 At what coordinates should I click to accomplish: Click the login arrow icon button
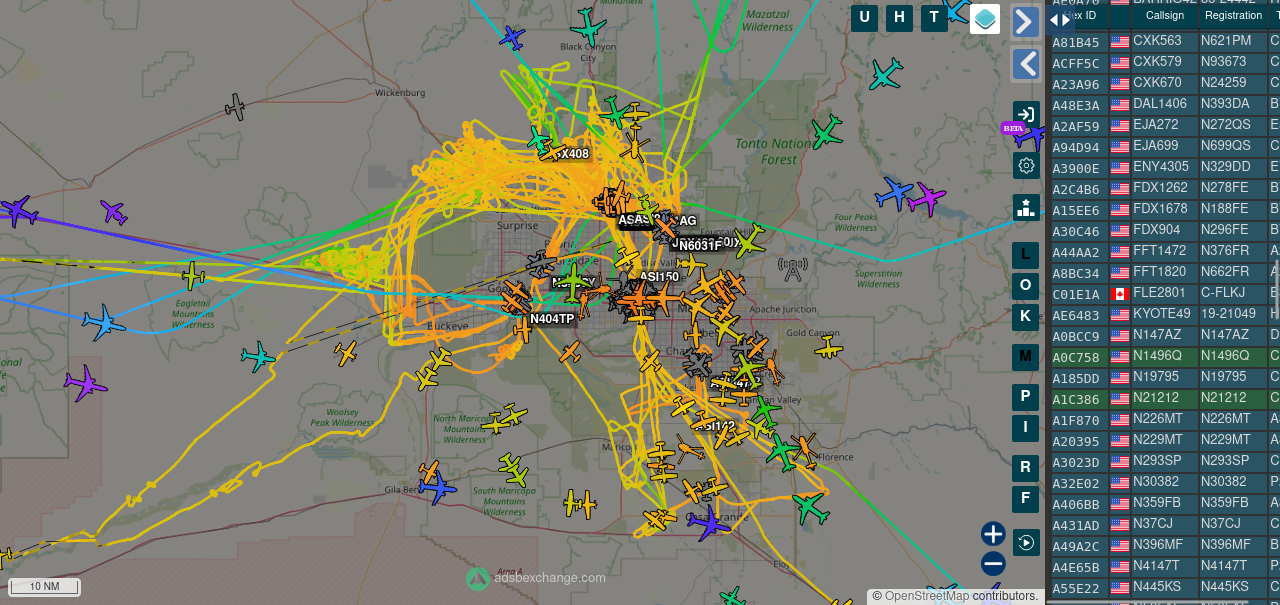tap(1026, 114)
